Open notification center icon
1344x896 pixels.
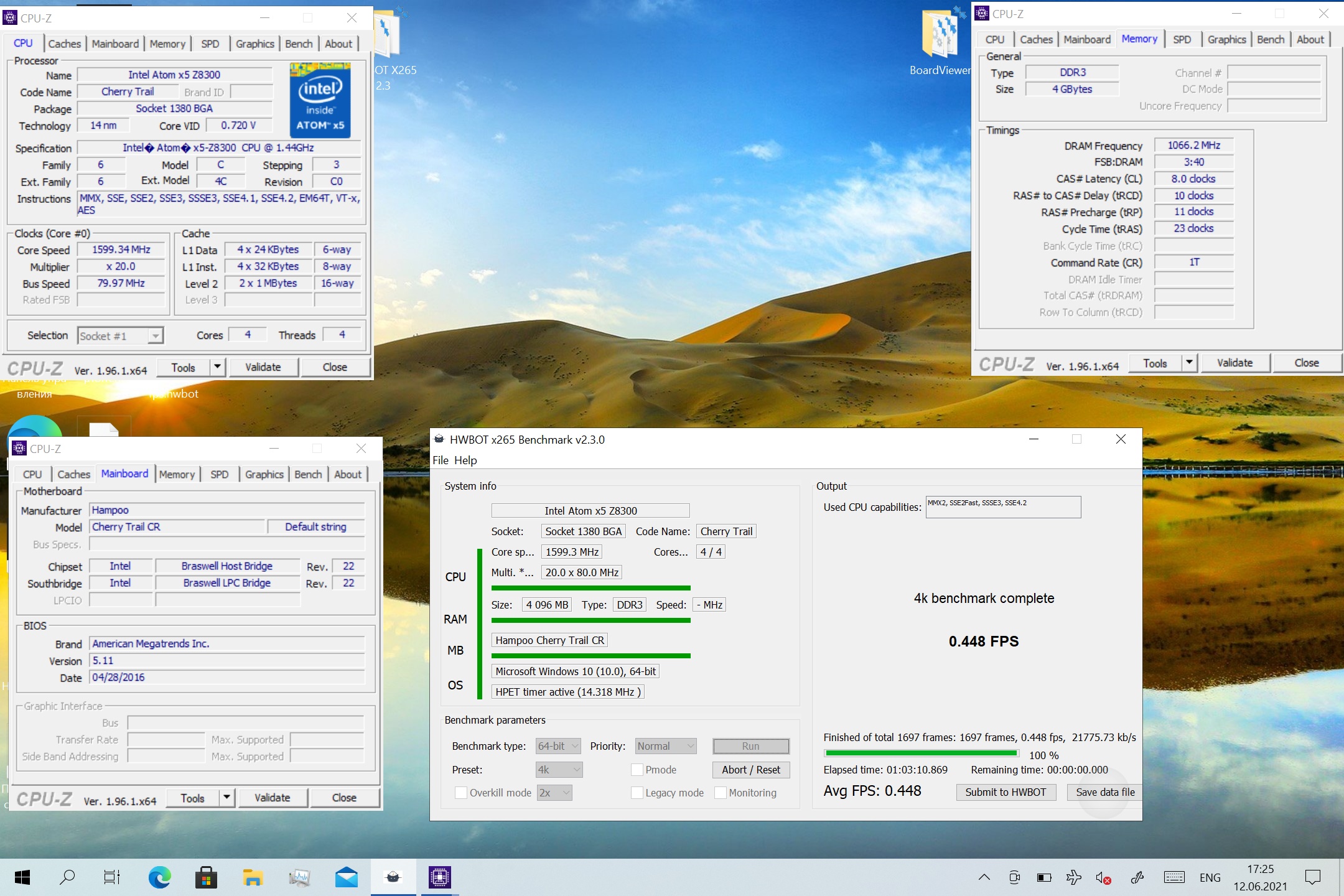coord(1313,878)
